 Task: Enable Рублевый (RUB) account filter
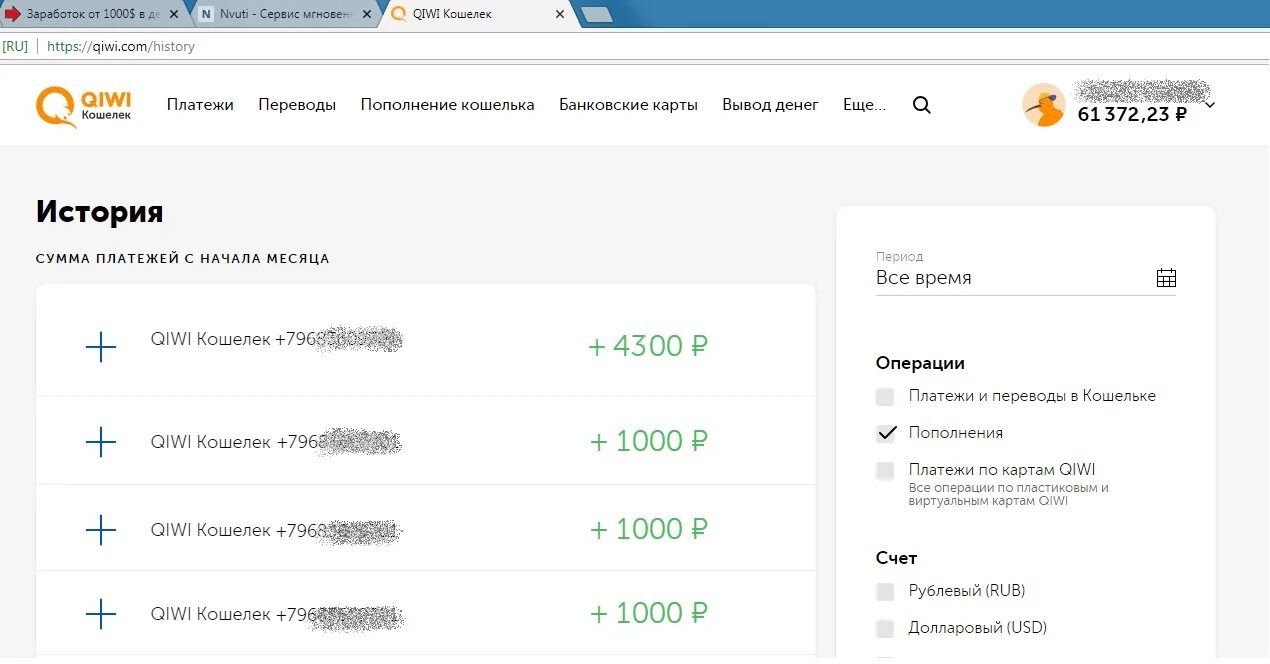point(885,591)
